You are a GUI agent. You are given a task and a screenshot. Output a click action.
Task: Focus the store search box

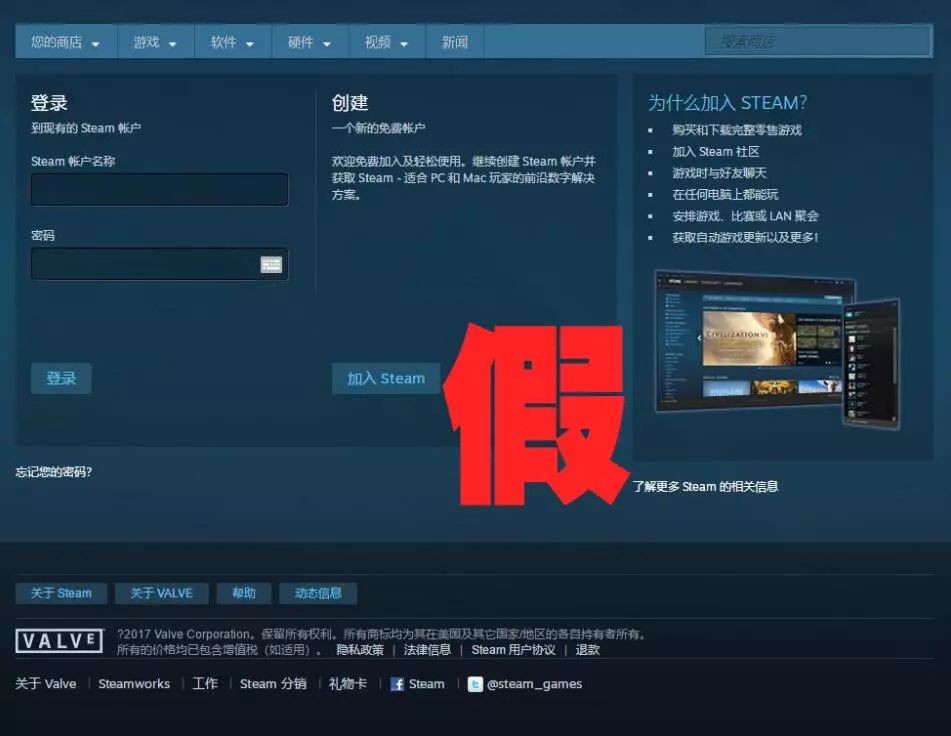click(x=818, y=41)
